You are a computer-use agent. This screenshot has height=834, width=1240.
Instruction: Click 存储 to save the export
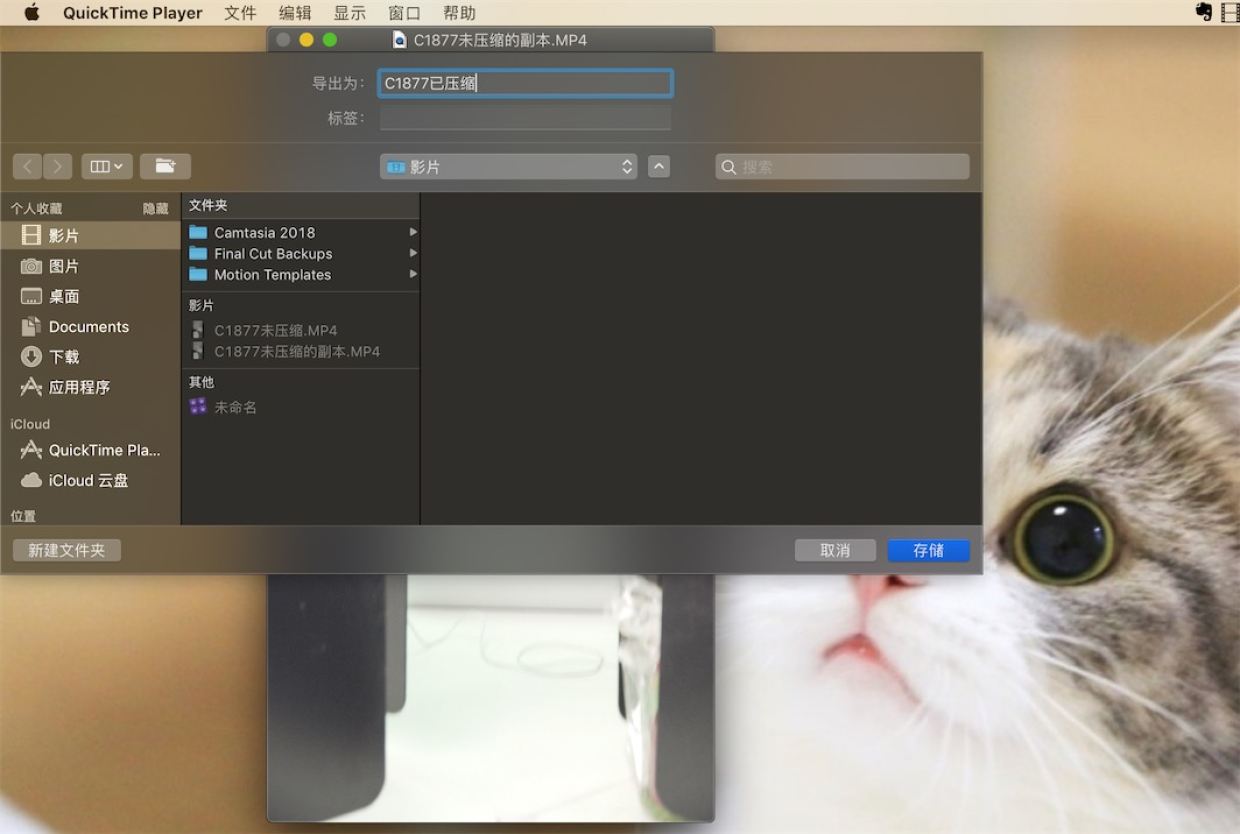928,550
